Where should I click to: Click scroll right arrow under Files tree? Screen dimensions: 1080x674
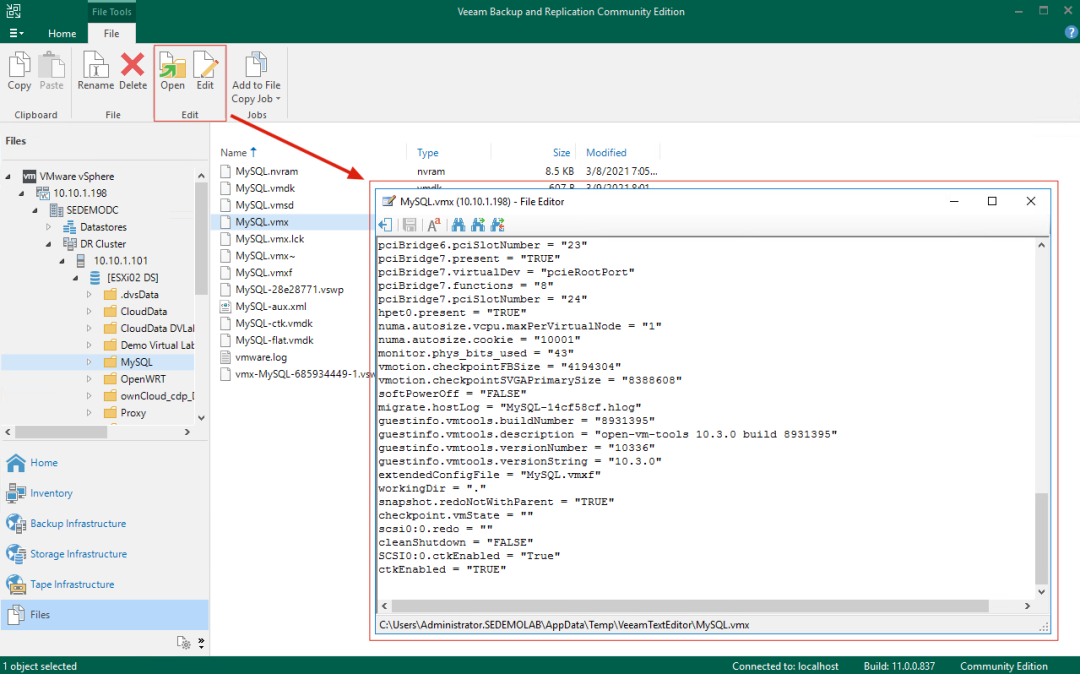(x=187, y=432)
